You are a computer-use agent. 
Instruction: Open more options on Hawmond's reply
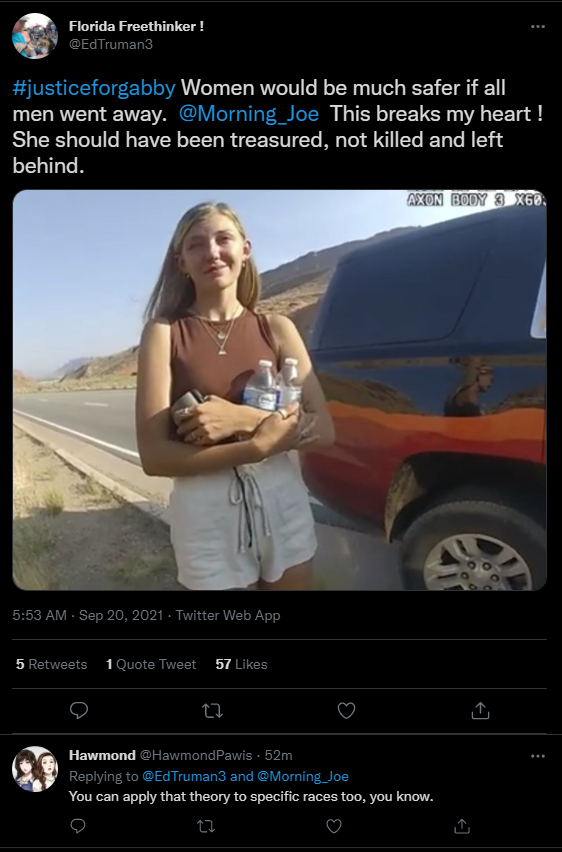click(x=538, y=756)
